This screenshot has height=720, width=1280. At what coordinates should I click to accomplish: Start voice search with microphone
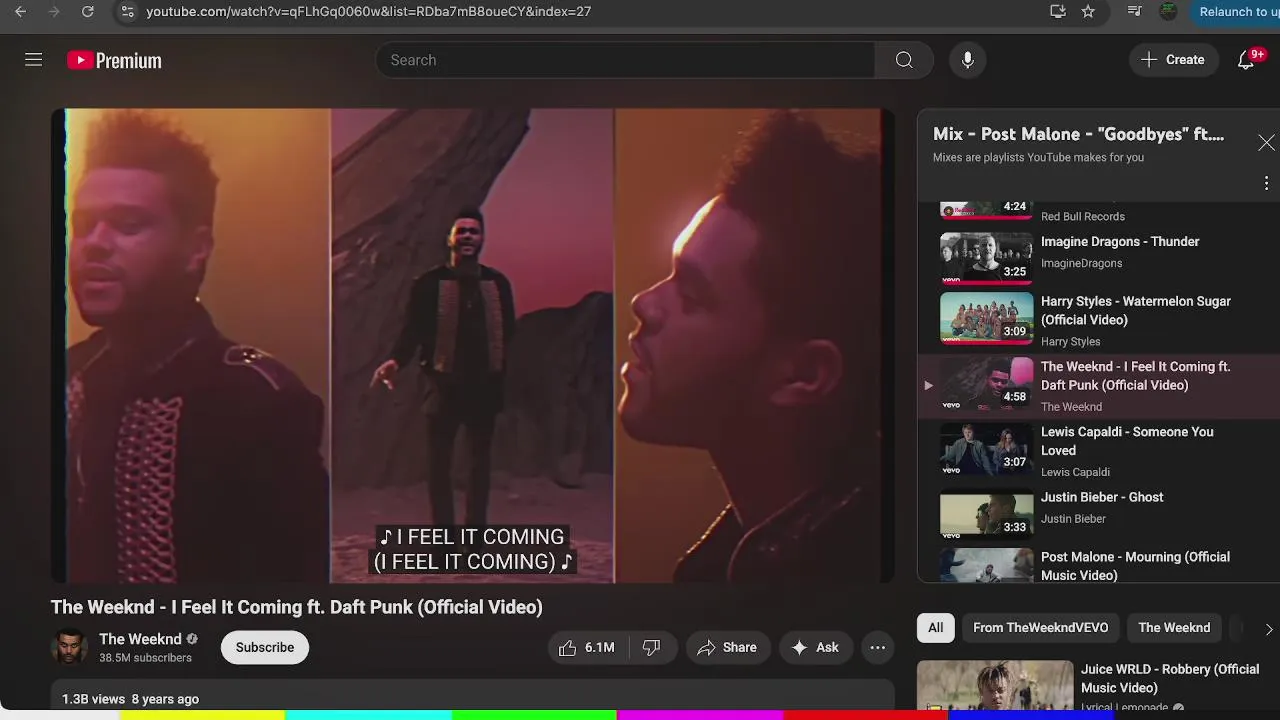pos(967,60)
